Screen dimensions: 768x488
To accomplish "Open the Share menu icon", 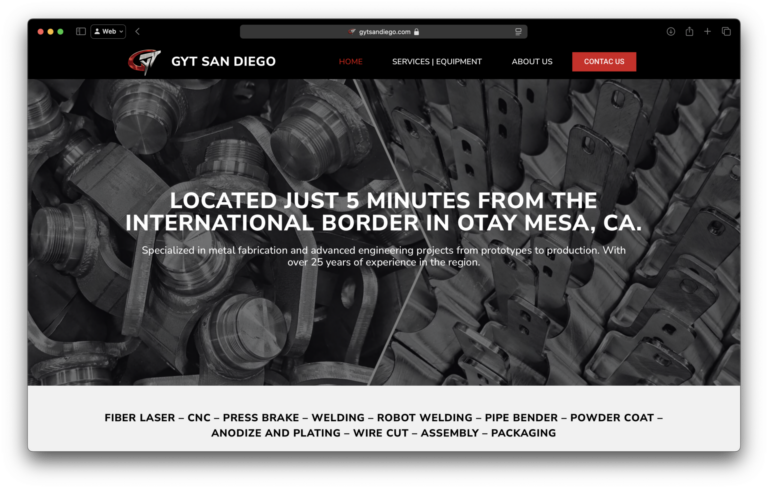I will click(x=689, y=31).
